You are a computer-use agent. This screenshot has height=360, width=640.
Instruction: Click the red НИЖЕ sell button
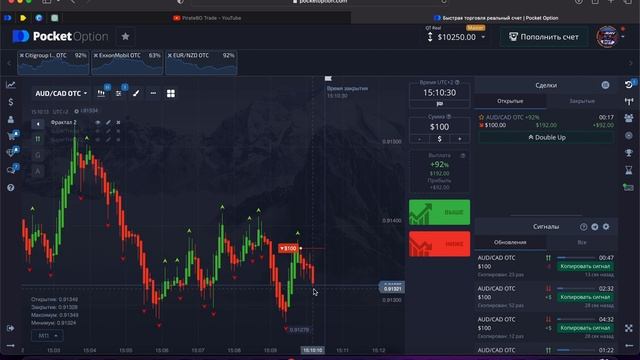(x=440, y=244)
